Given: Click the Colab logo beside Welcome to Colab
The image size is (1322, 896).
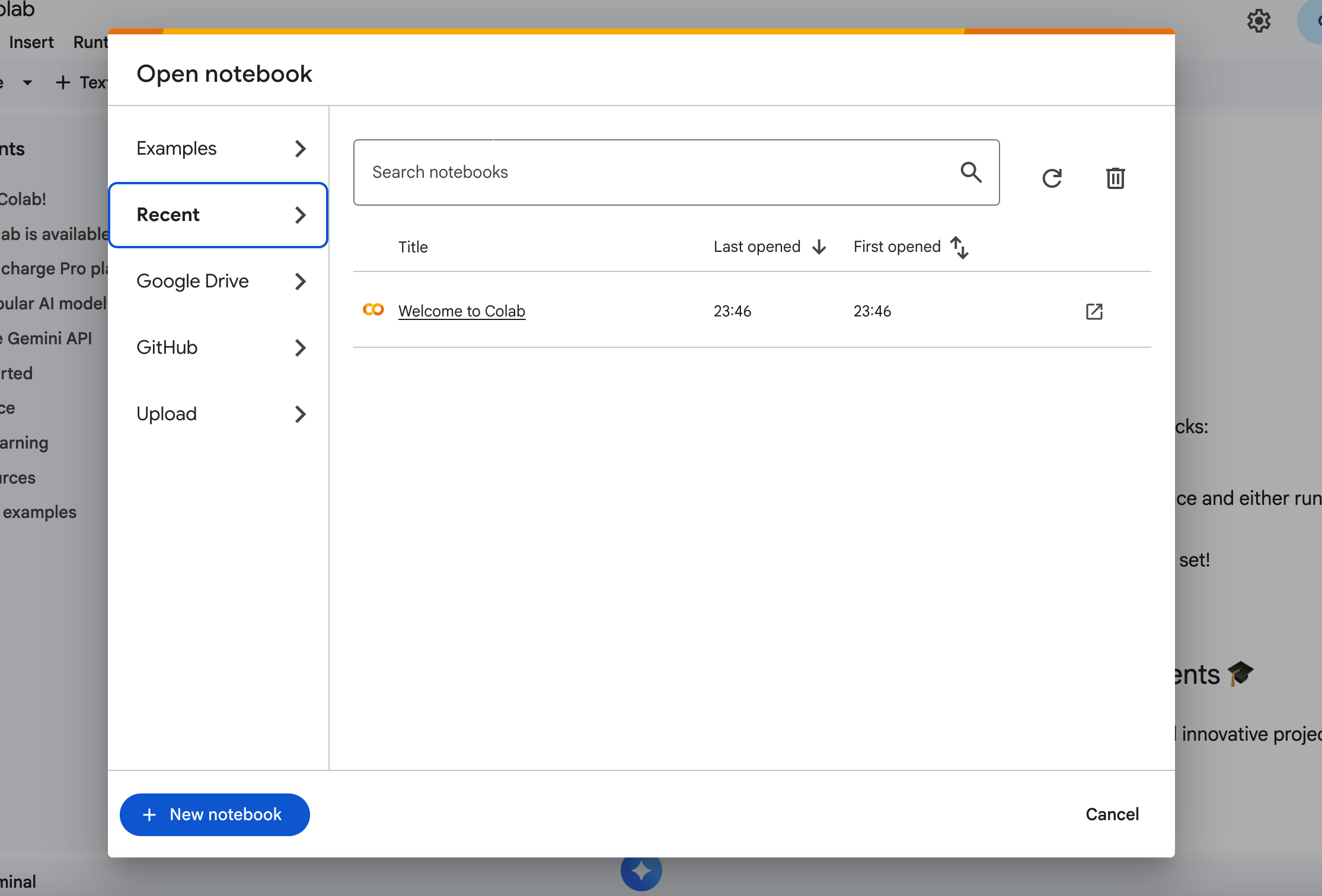Looking at the screenshot, I should 373,310.
